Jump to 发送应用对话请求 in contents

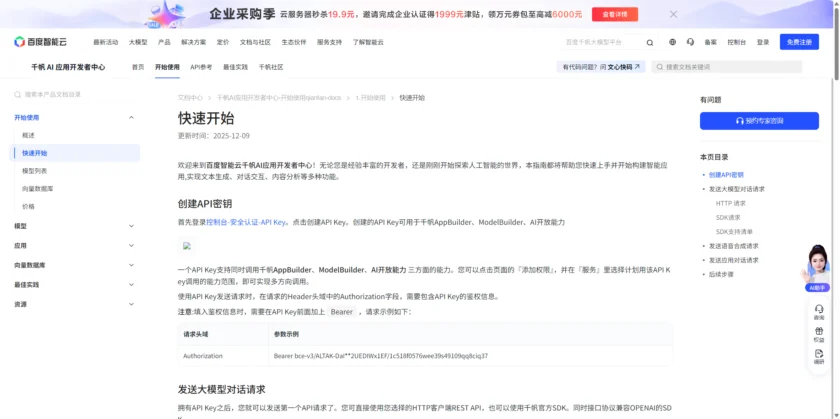click(x=733, y=260)
